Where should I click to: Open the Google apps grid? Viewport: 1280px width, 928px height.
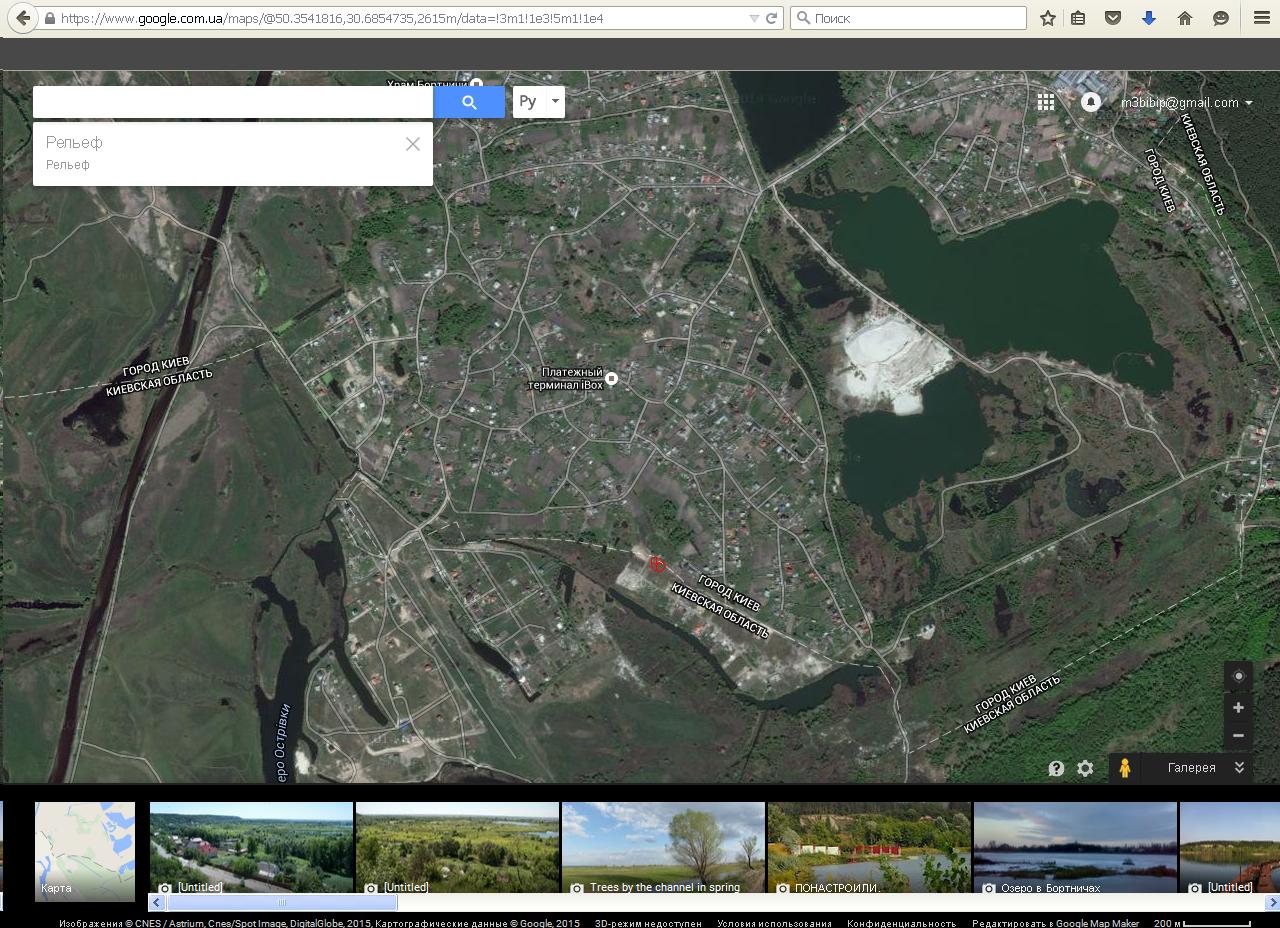tap(1046, 102)
